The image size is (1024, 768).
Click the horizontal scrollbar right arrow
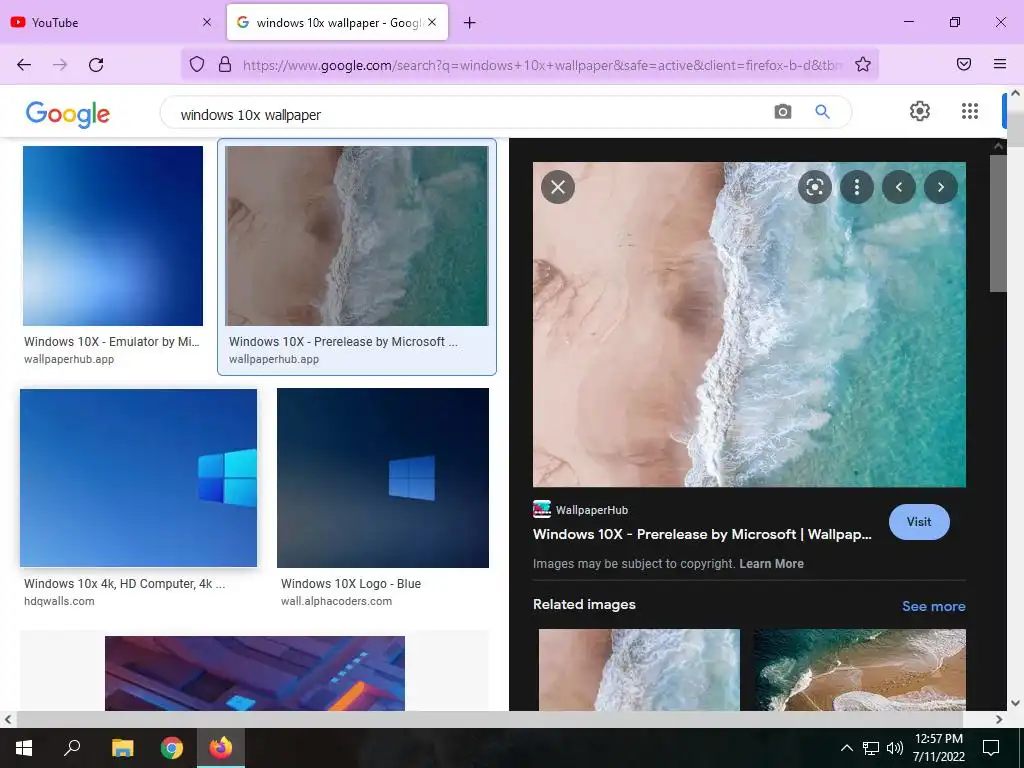(x=999, y=719)
